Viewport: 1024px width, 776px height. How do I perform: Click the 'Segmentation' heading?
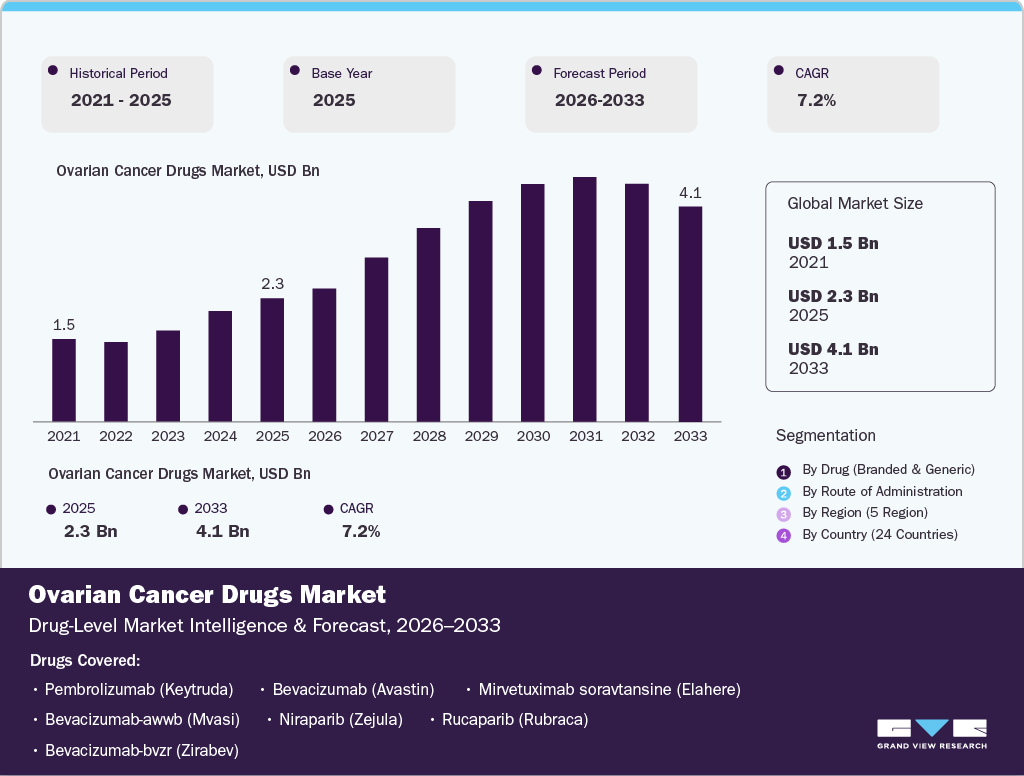[825, 436]
